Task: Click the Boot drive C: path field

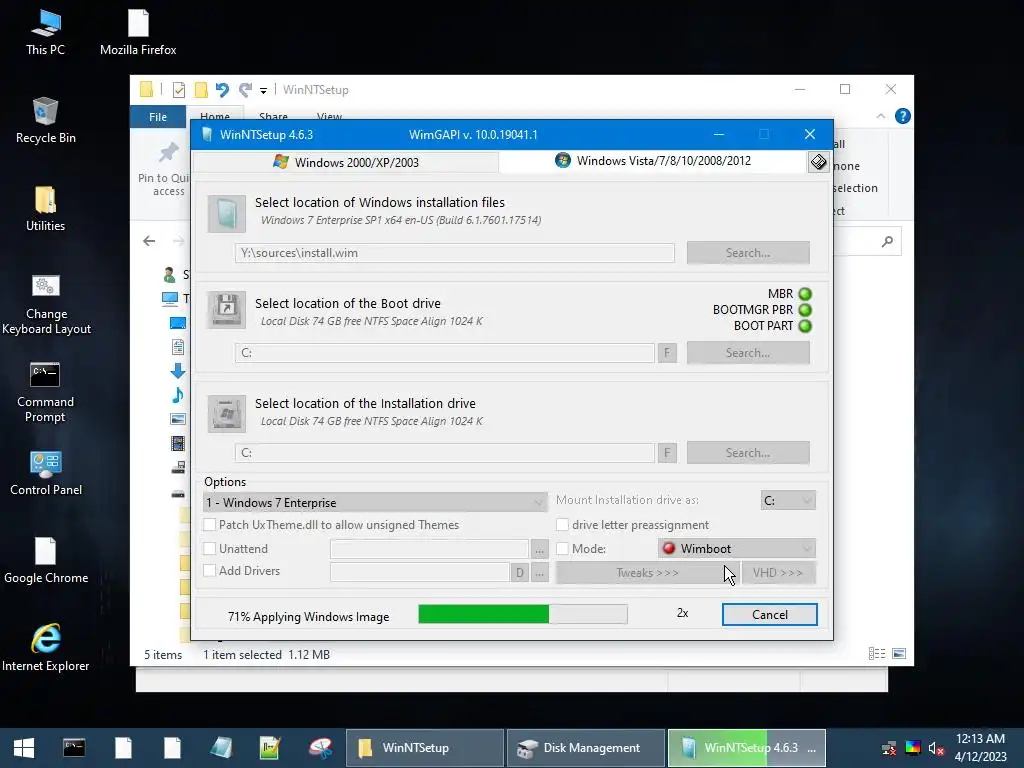Action: pos(445,353)
